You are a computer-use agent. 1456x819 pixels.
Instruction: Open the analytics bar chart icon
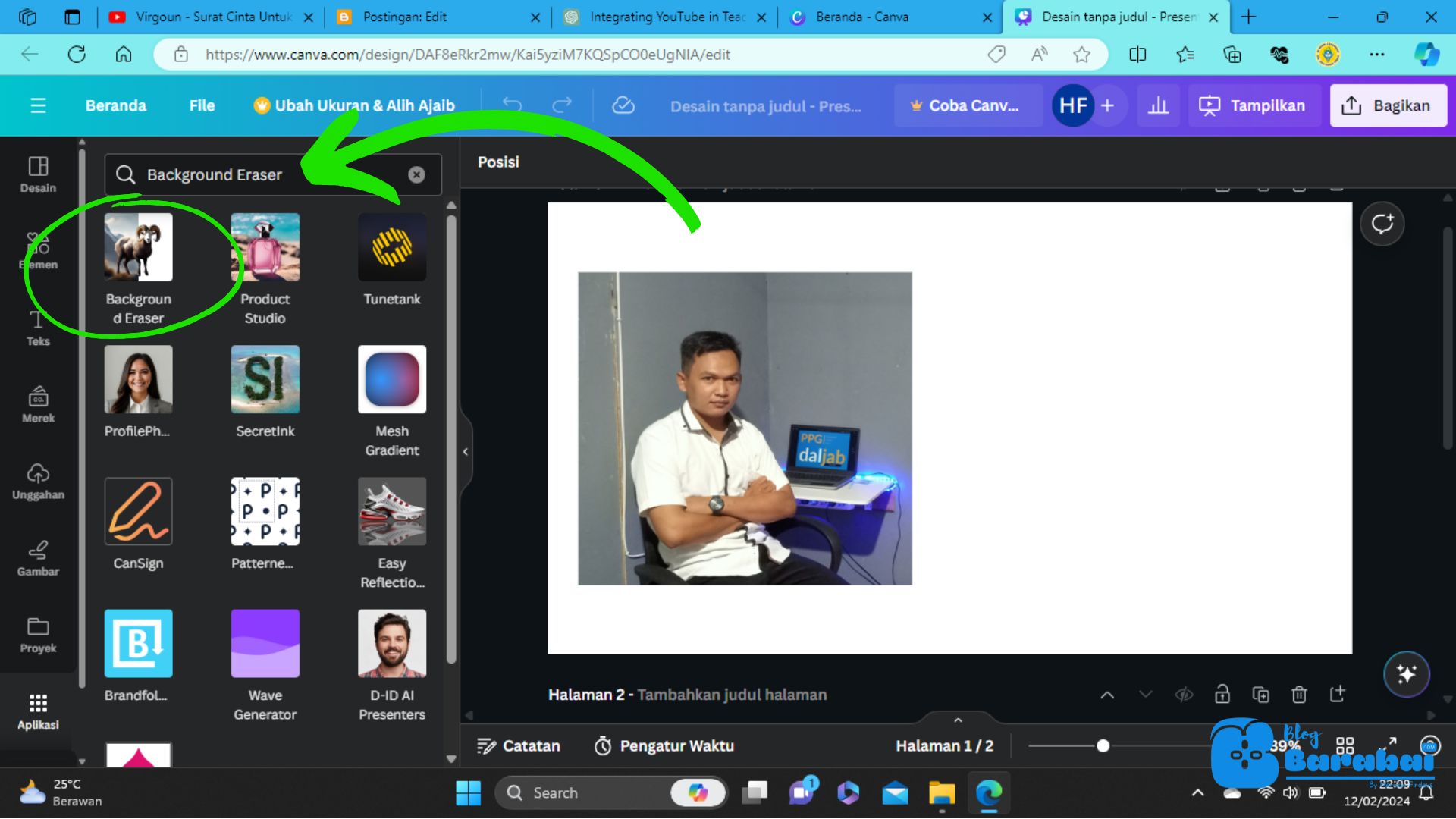point(1158,105)
